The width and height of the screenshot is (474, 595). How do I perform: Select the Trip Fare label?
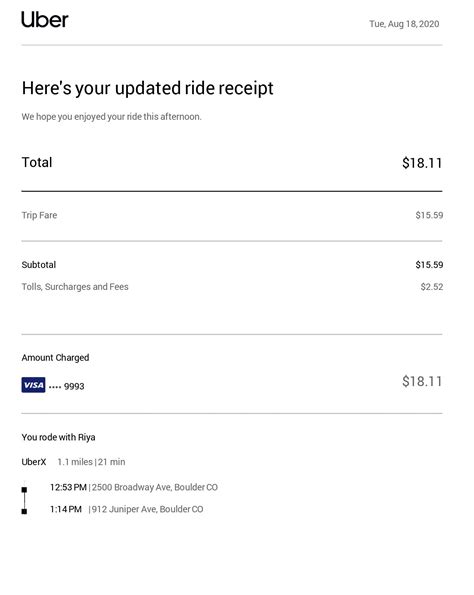39,215
